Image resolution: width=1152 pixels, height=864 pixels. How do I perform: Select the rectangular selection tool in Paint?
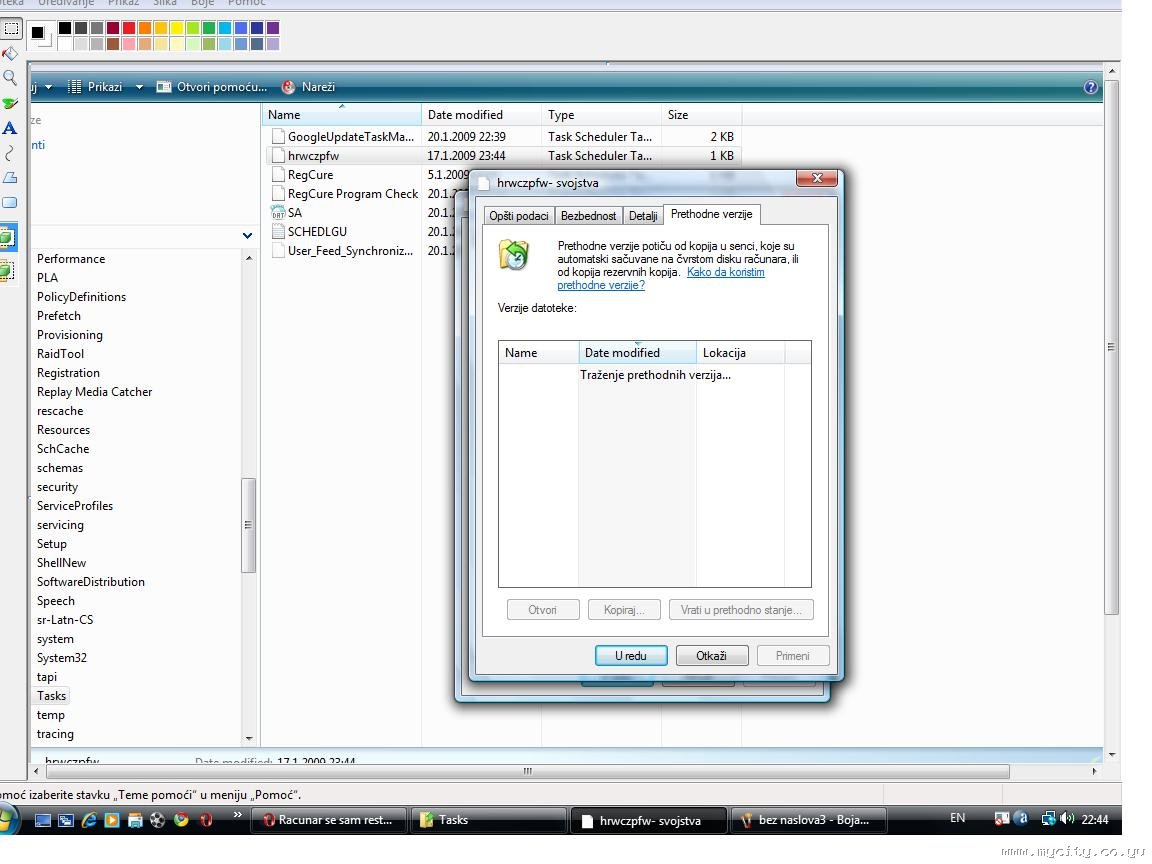click(x=11, y=29)
